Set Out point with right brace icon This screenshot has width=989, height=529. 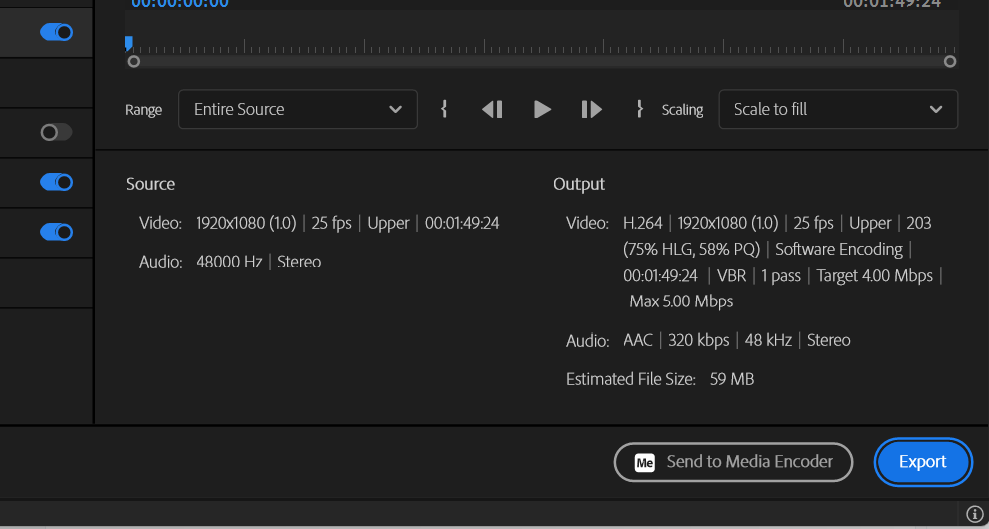click(639, 109)
